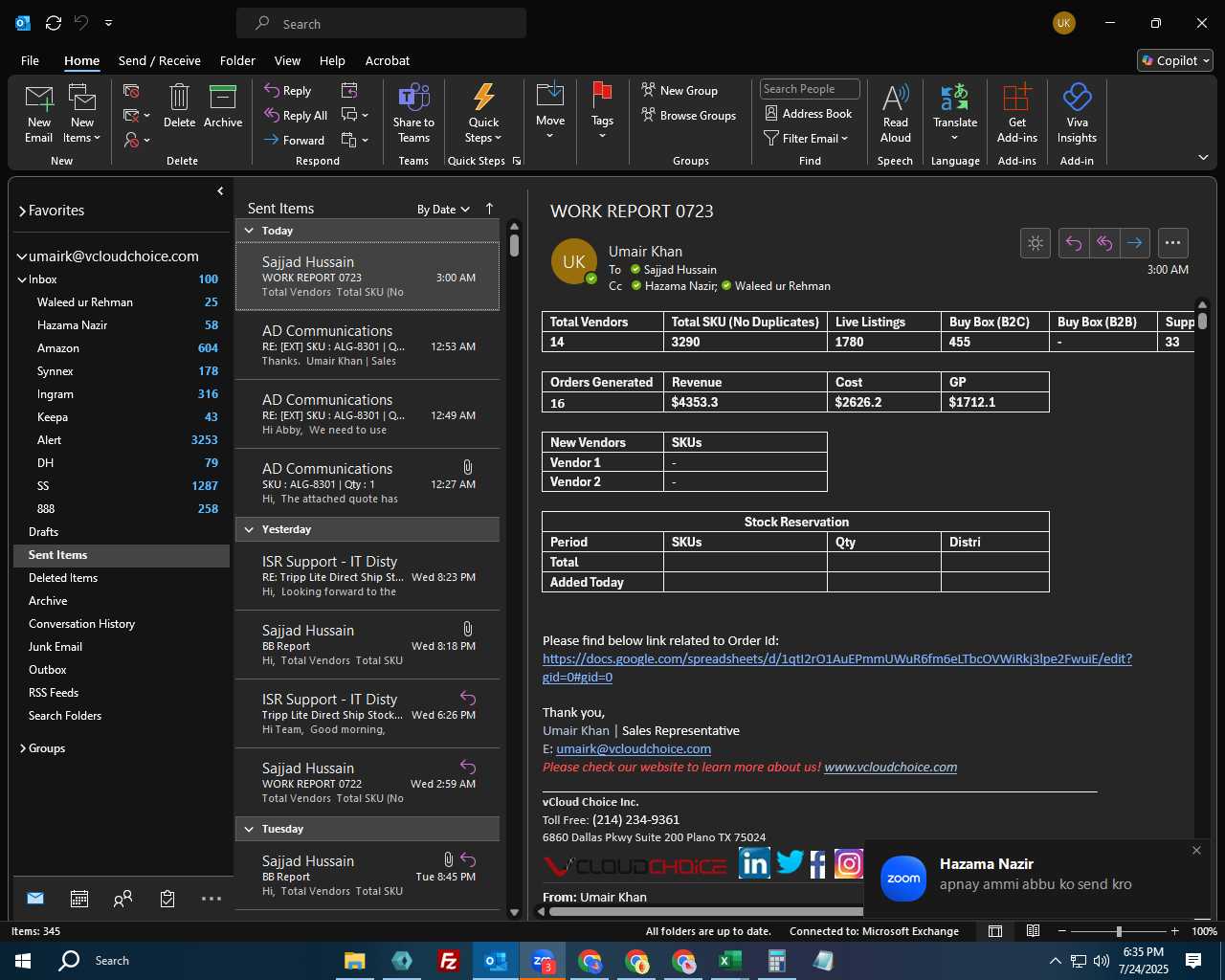
Task: Open Browse Groups
Action: pos(689,116)
